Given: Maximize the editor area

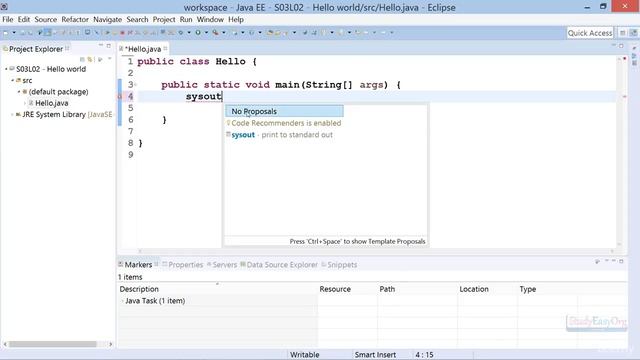Looking at the screenshot, I should tap(621, 46).
